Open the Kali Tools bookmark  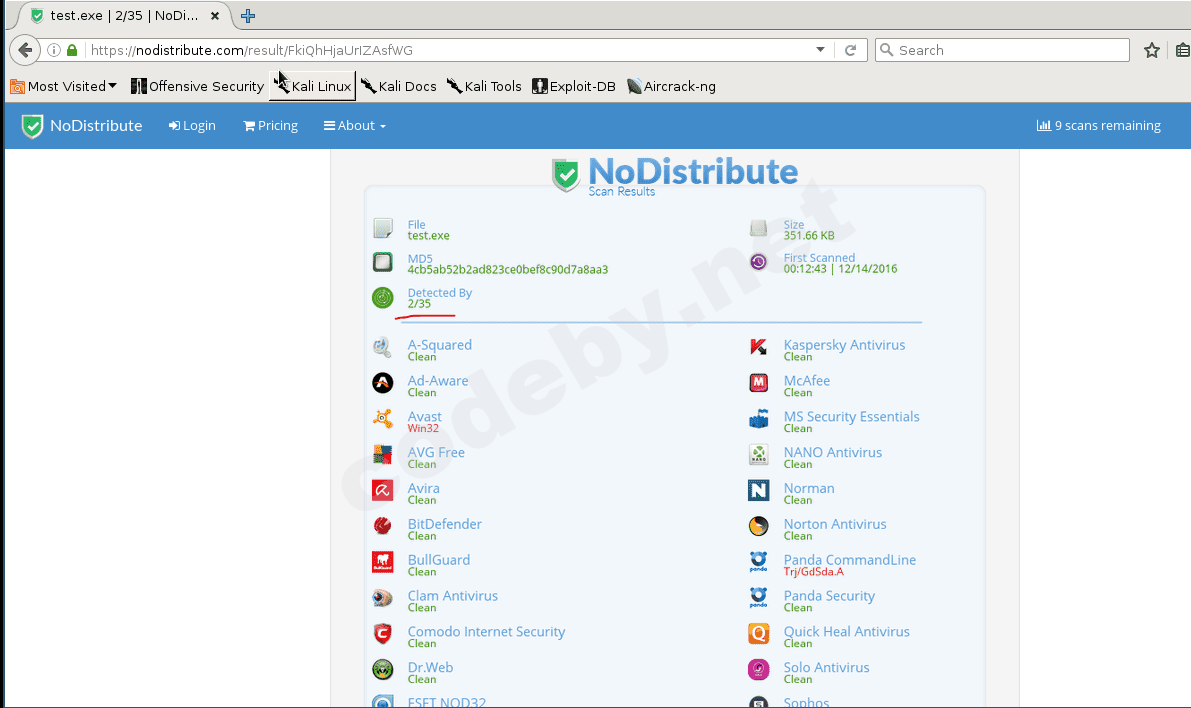484,86
